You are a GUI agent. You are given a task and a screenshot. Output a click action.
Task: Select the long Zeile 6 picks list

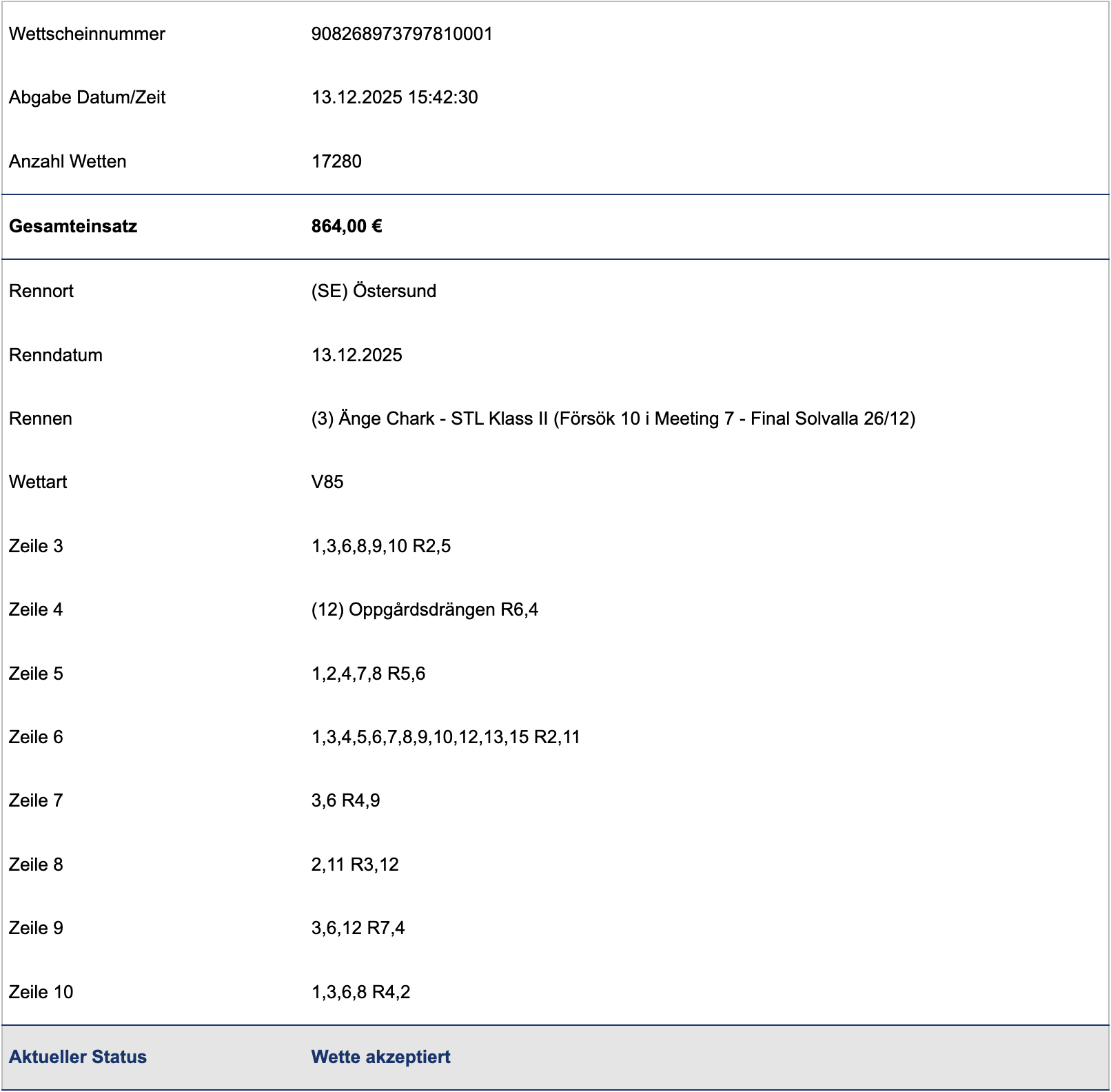445,737
